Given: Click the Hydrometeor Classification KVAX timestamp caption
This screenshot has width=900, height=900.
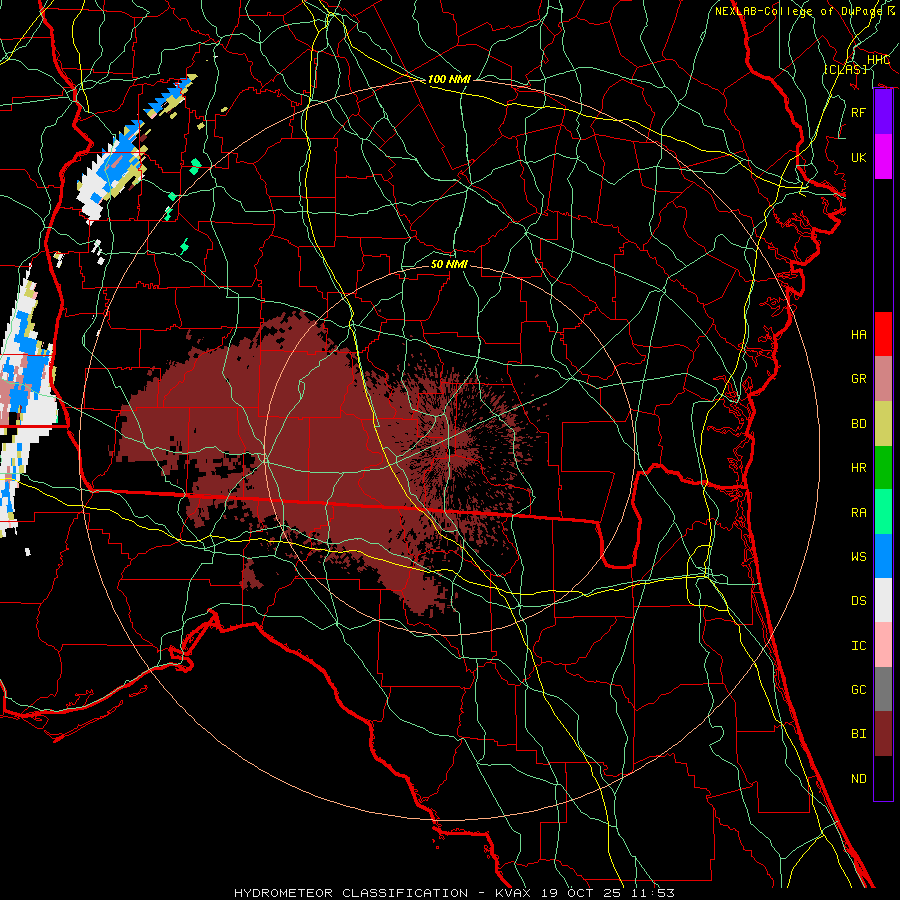Looking at the screenshot, I should 454,893.
